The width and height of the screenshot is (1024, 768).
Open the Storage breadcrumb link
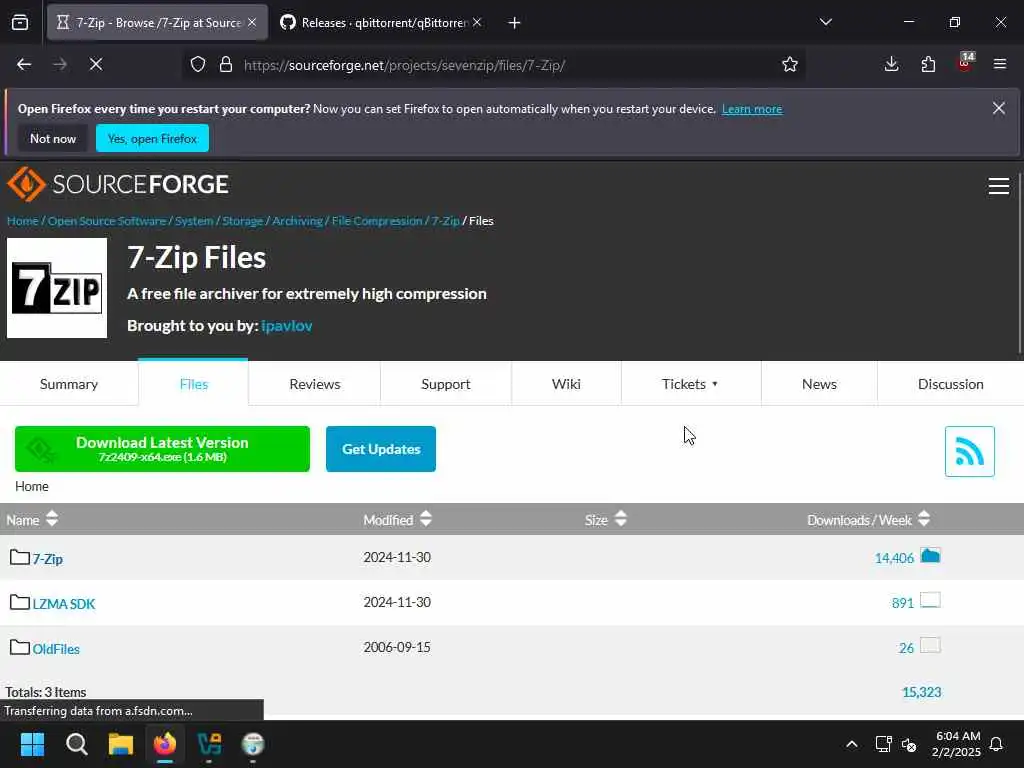[x=242, y=221]
